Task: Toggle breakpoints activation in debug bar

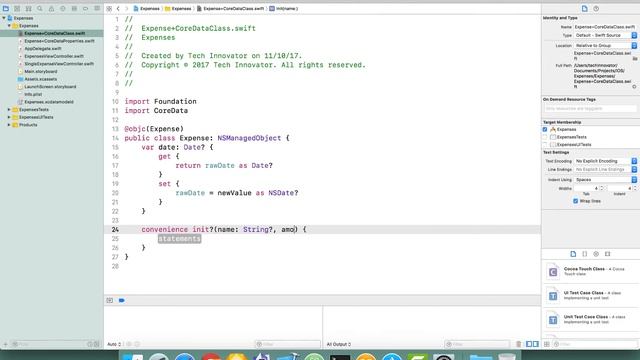Action: click(x=122, y=300)
